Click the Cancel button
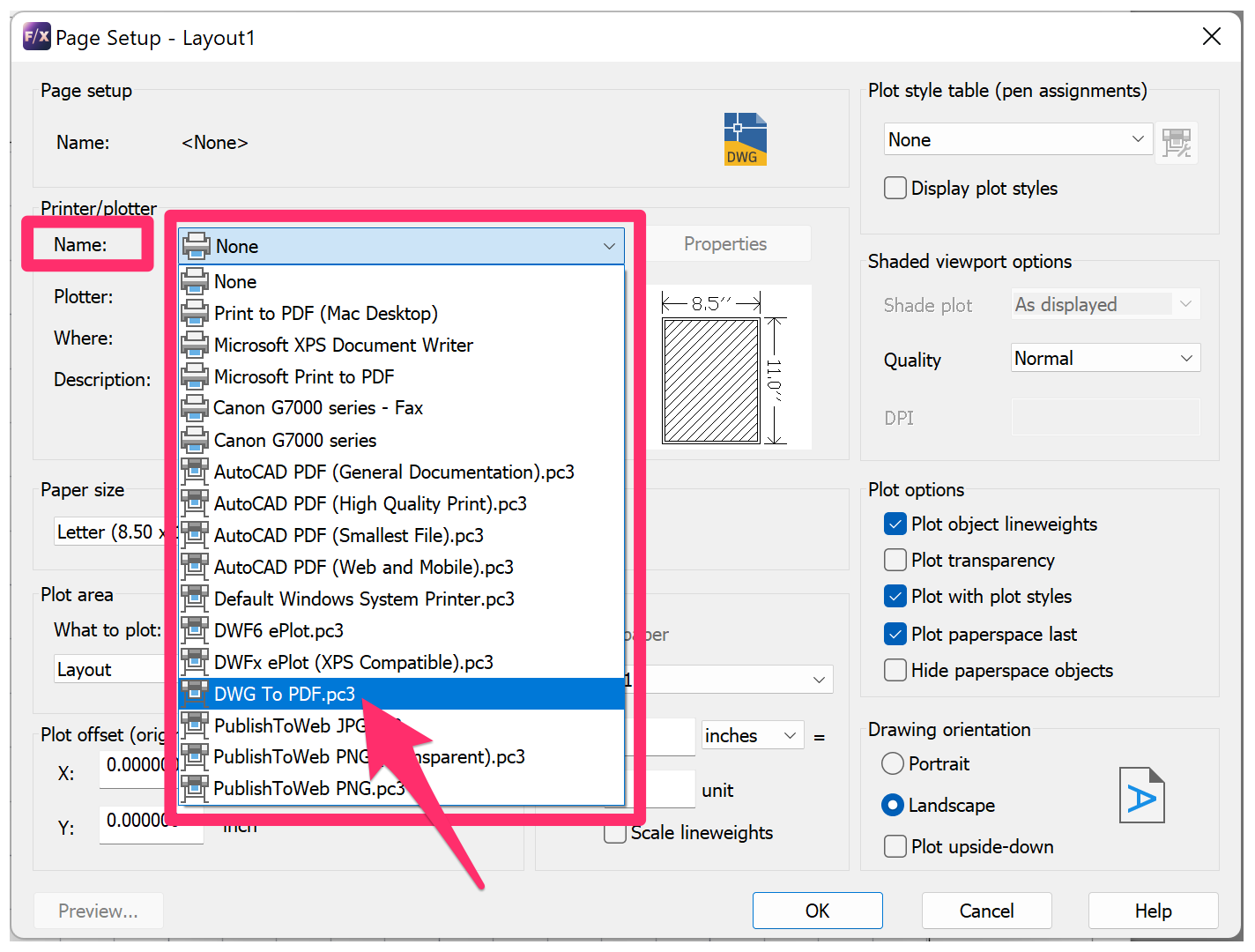 tap(987, 911)
